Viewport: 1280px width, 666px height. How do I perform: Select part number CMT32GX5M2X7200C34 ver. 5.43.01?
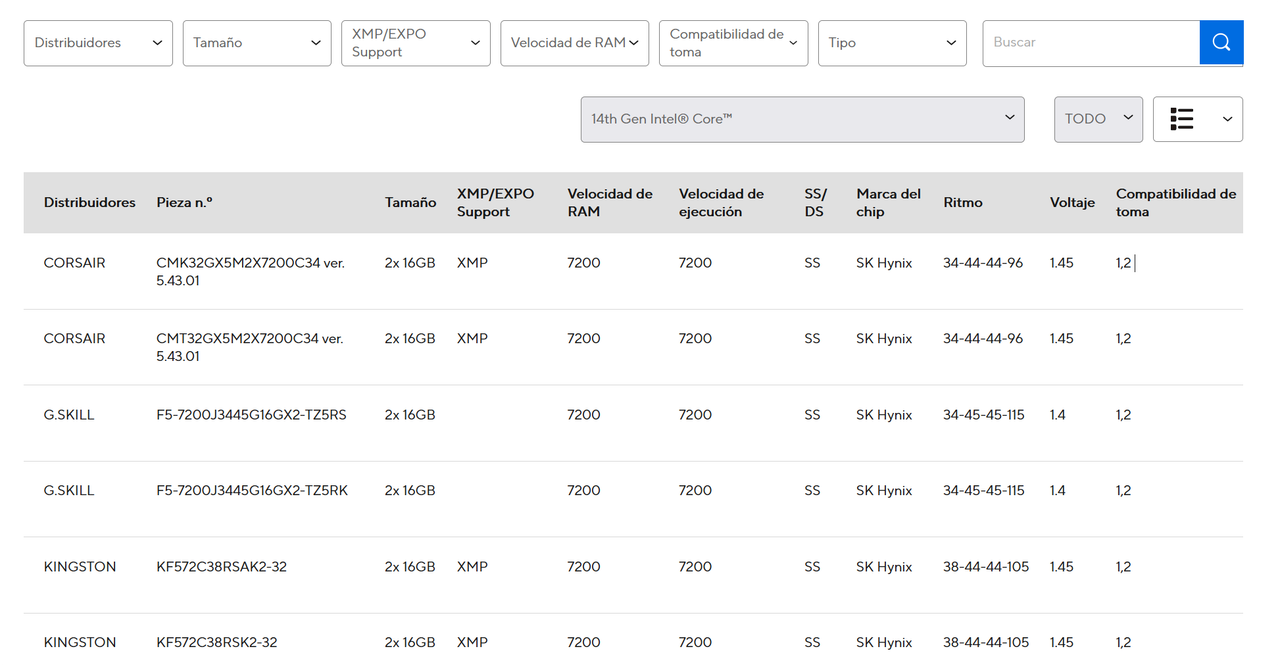(x=250, y=348)
